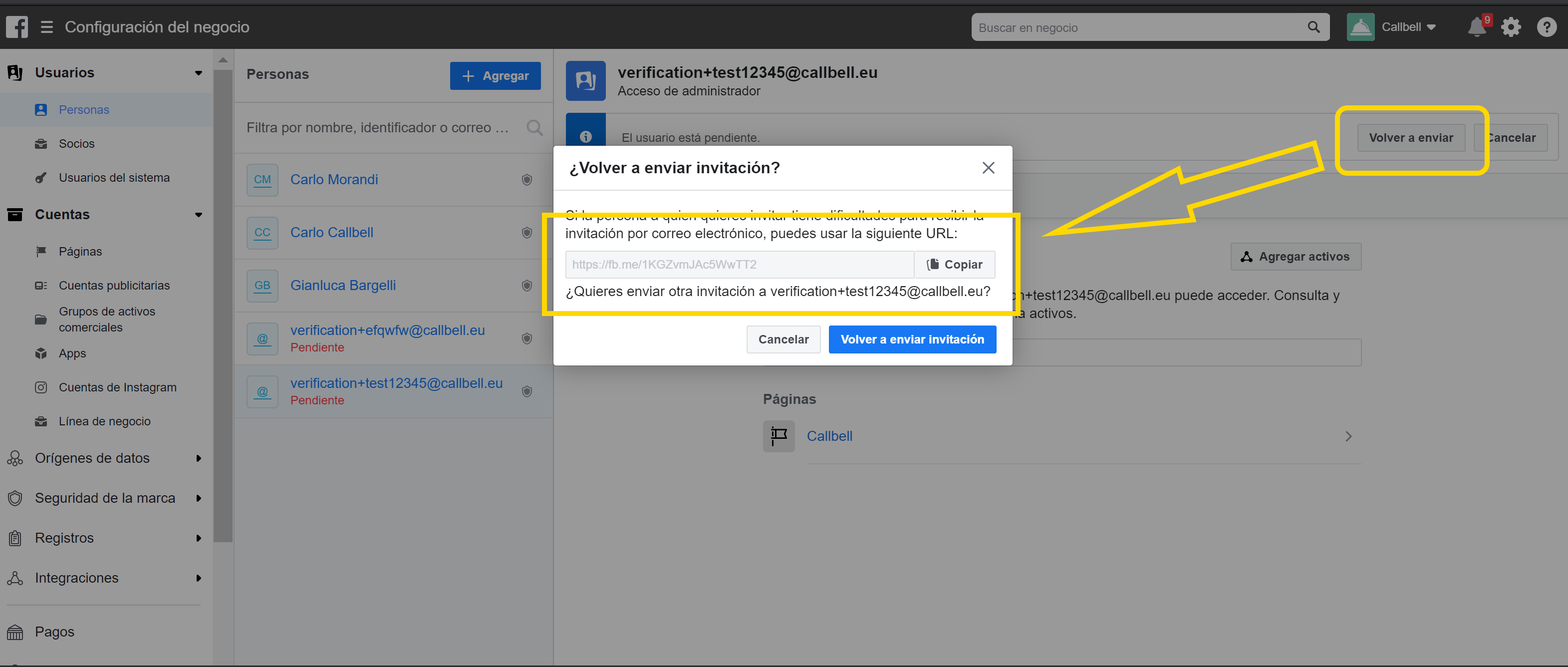Image resolution: width=1568 pixels, height=667 pixels.
Task: Close the Volver a enviar invitación dialog
Action: [x=988, y=168]
